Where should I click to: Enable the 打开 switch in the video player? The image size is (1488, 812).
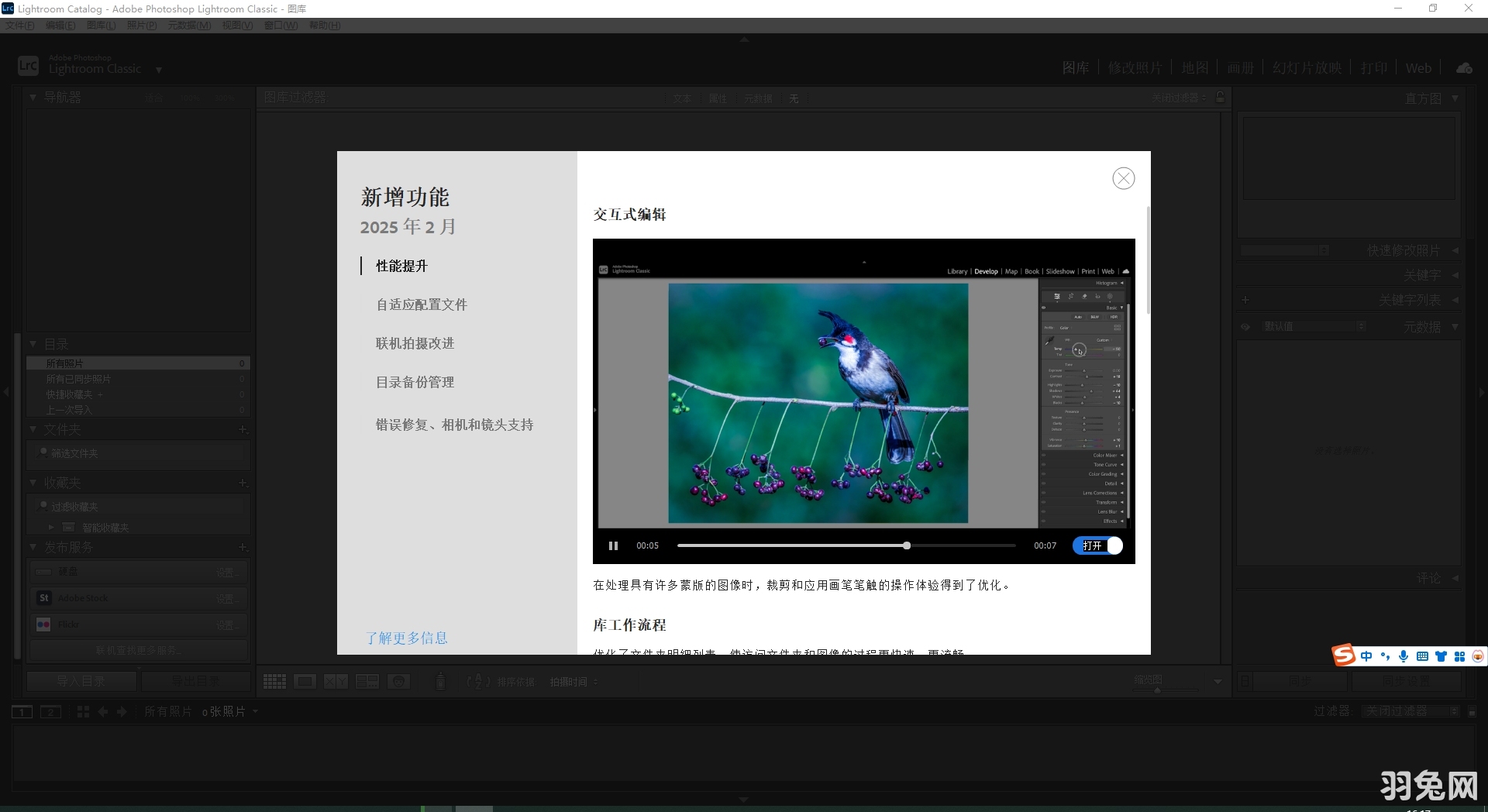point(1097,545)
